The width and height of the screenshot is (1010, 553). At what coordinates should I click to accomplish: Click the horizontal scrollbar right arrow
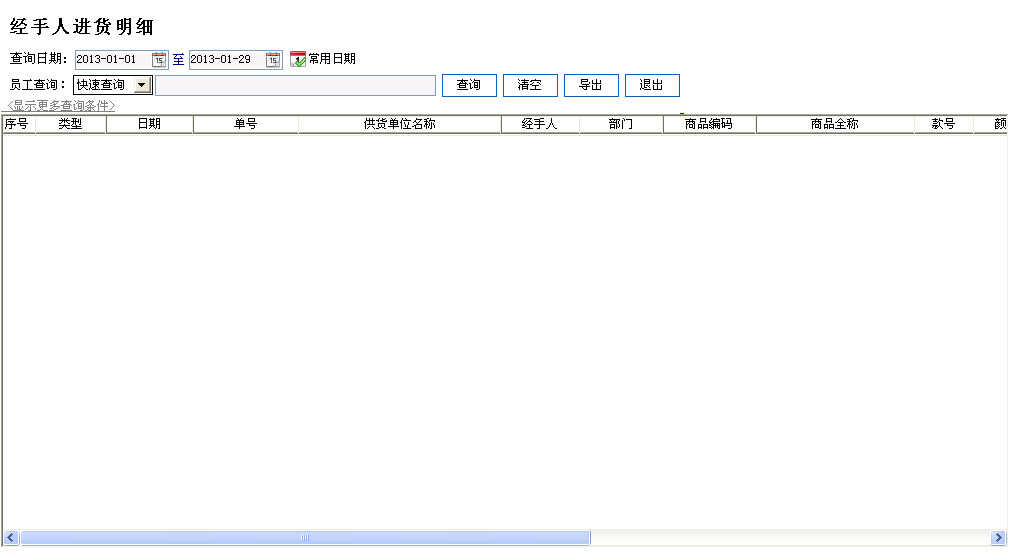pos(998,538)
